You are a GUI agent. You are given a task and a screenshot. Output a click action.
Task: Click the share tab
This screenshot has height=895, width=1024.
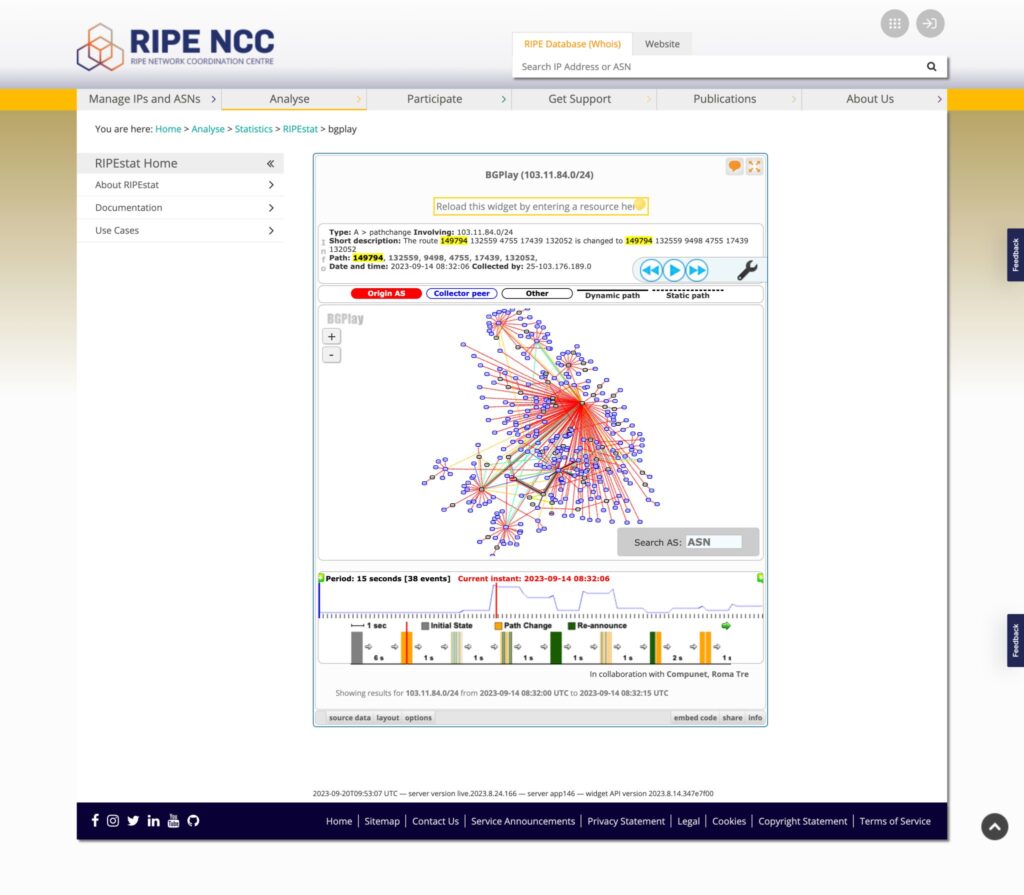click(732, 717)
